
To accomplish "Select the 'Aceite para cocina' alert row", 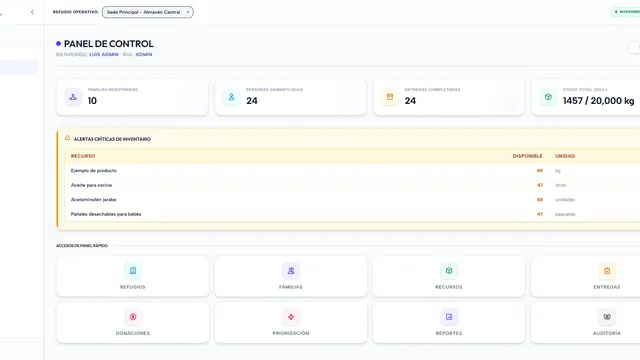I will pos(352,185).
